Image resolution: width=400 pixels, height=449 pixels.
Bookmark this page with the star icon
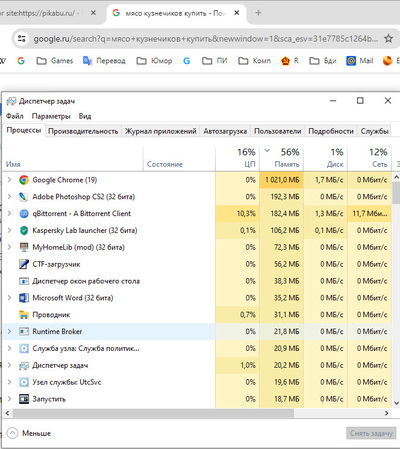click(388, 39)
